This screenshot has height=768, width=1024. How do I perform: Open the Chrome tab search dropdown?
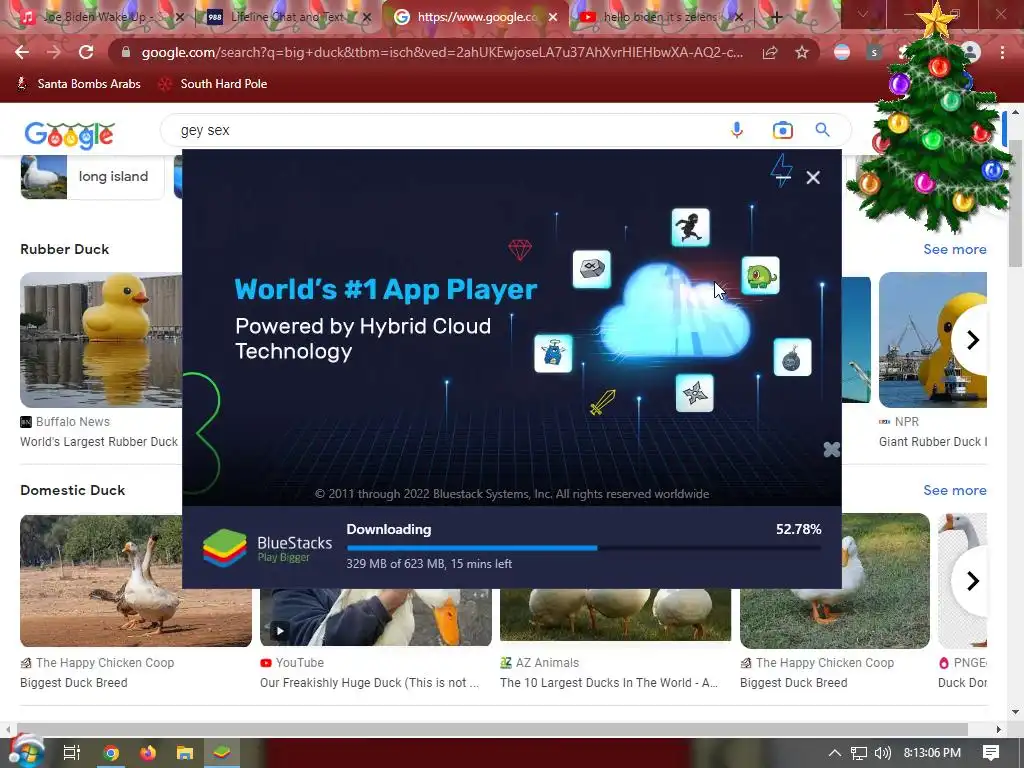tap(863, 14)
